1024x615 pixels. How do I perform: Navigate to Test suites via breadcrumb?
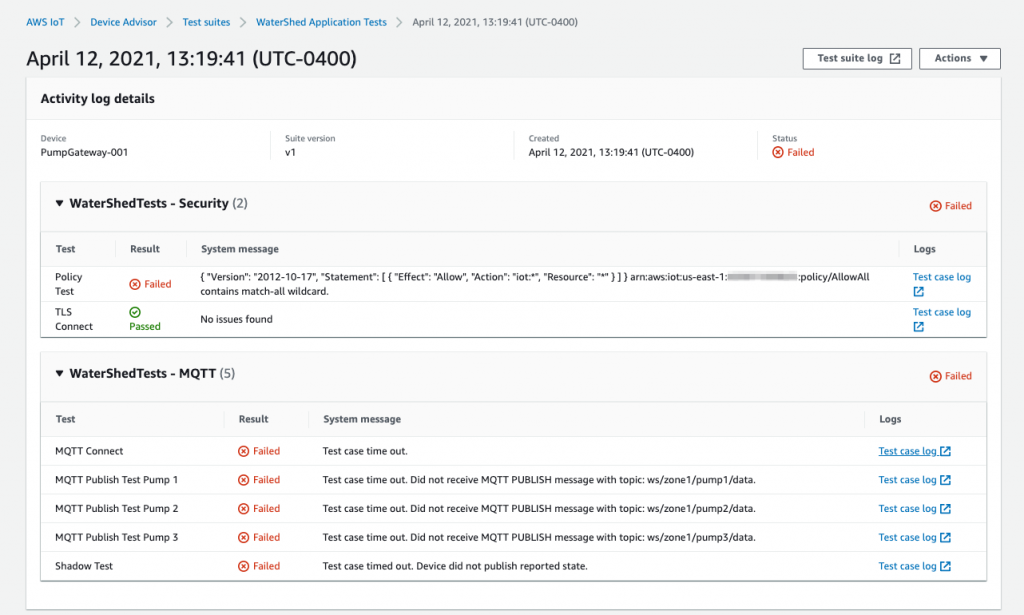pos(206,21)
